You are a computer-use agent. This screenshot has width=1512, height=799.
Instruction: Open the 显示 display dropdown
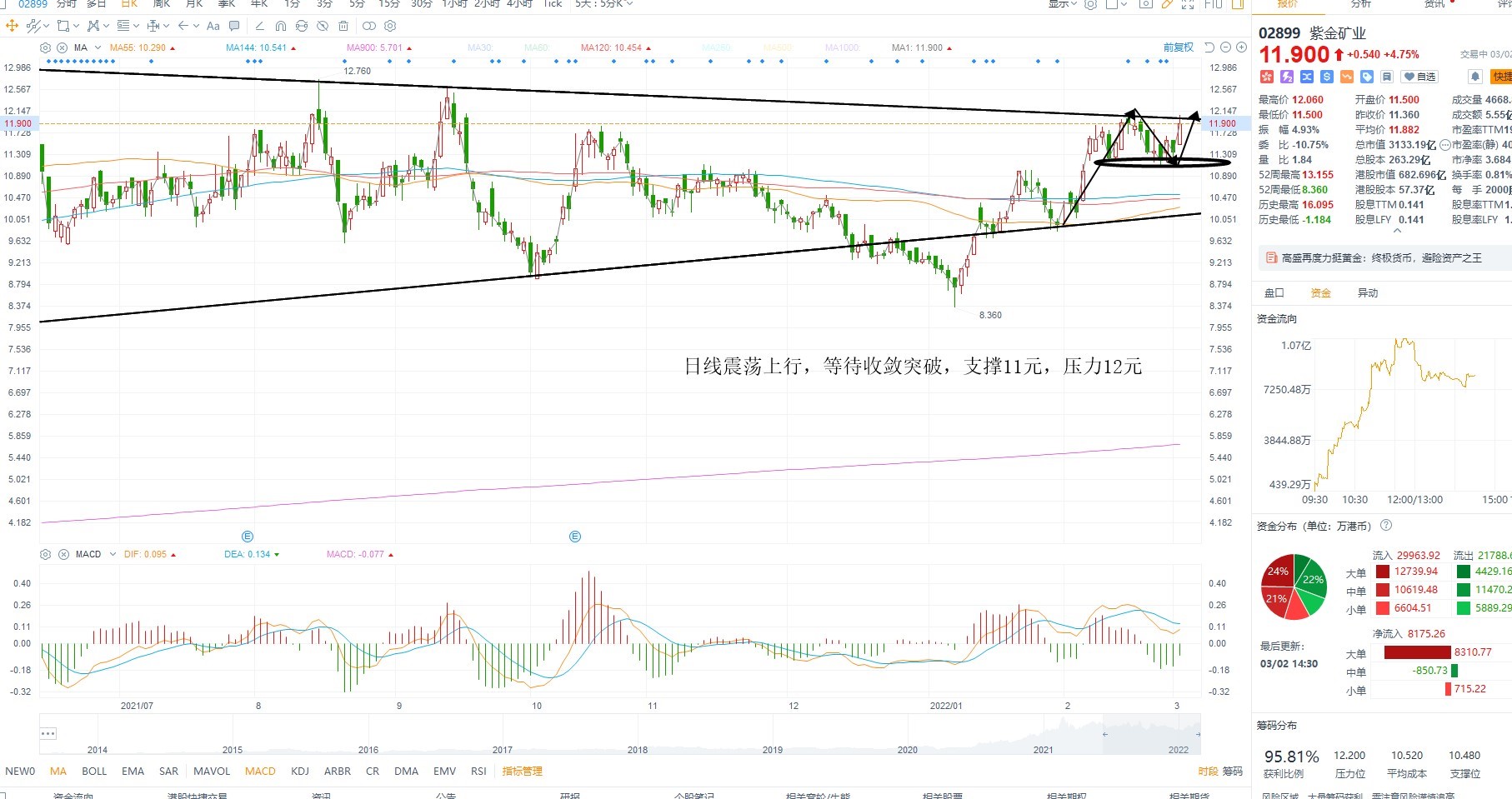[x=1063, y=4]
